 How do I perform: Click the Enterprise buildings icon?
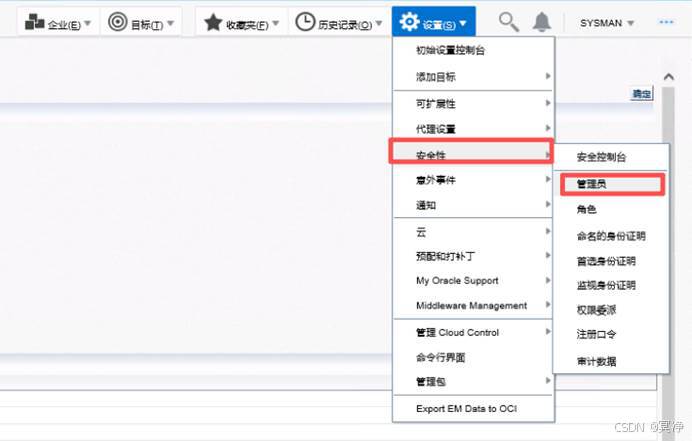tap(34, 22)
